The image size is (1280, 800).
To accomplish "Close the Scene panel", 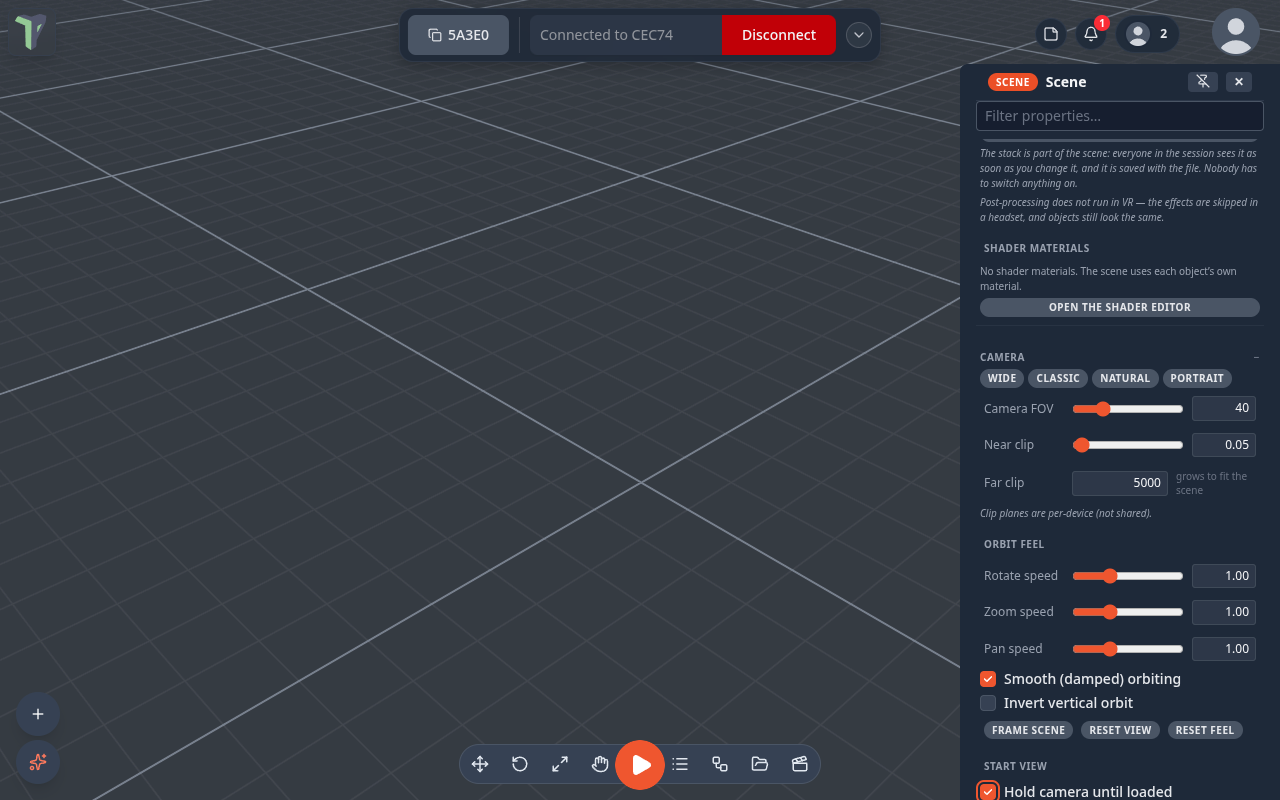I will click(1239, 82).
